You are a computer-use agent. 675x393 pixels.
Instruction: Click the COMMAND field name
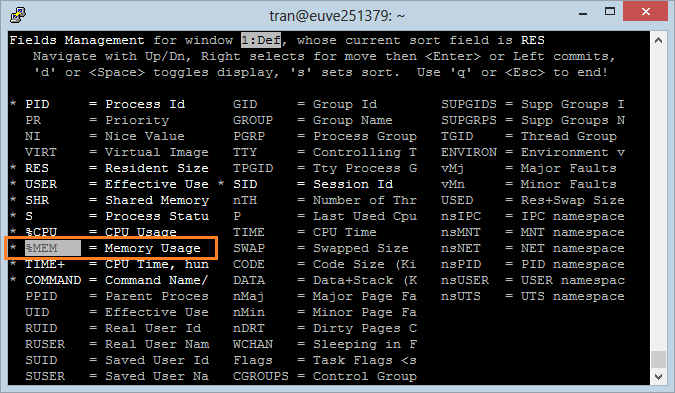pyautogui.click(x=53, y=280)
